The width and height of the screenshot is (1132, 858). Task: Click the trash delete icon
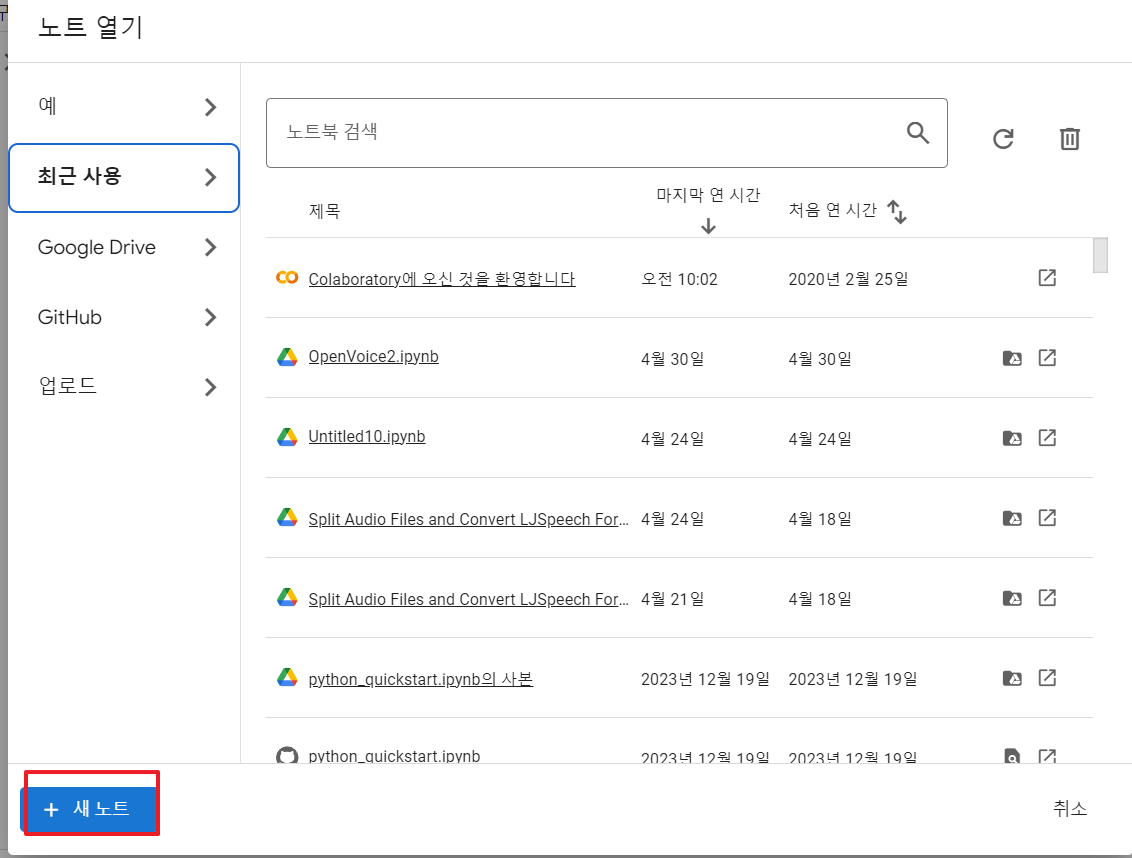pos(1069,139)
